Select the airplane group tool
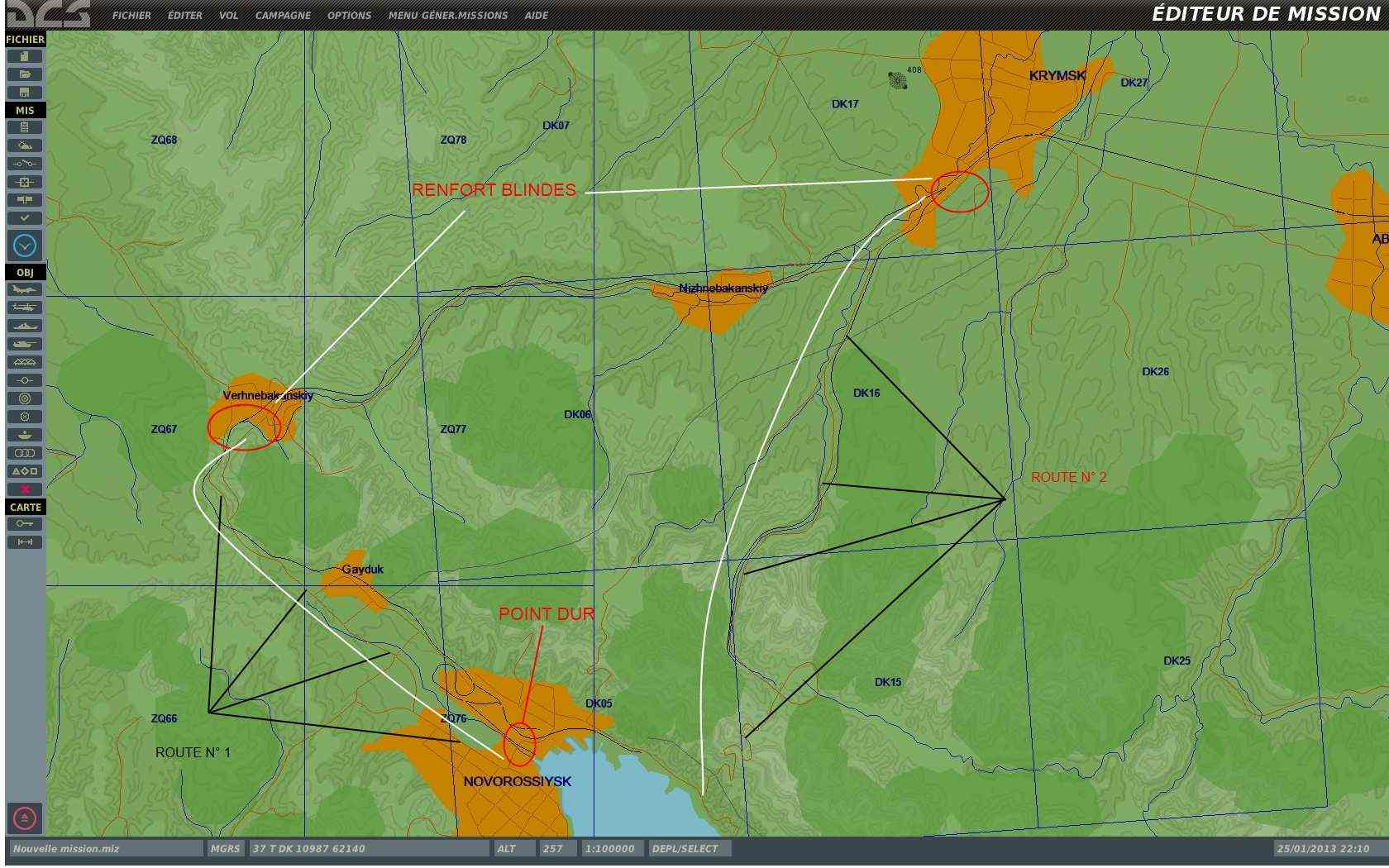The image size is (1389, 868). 25,289
